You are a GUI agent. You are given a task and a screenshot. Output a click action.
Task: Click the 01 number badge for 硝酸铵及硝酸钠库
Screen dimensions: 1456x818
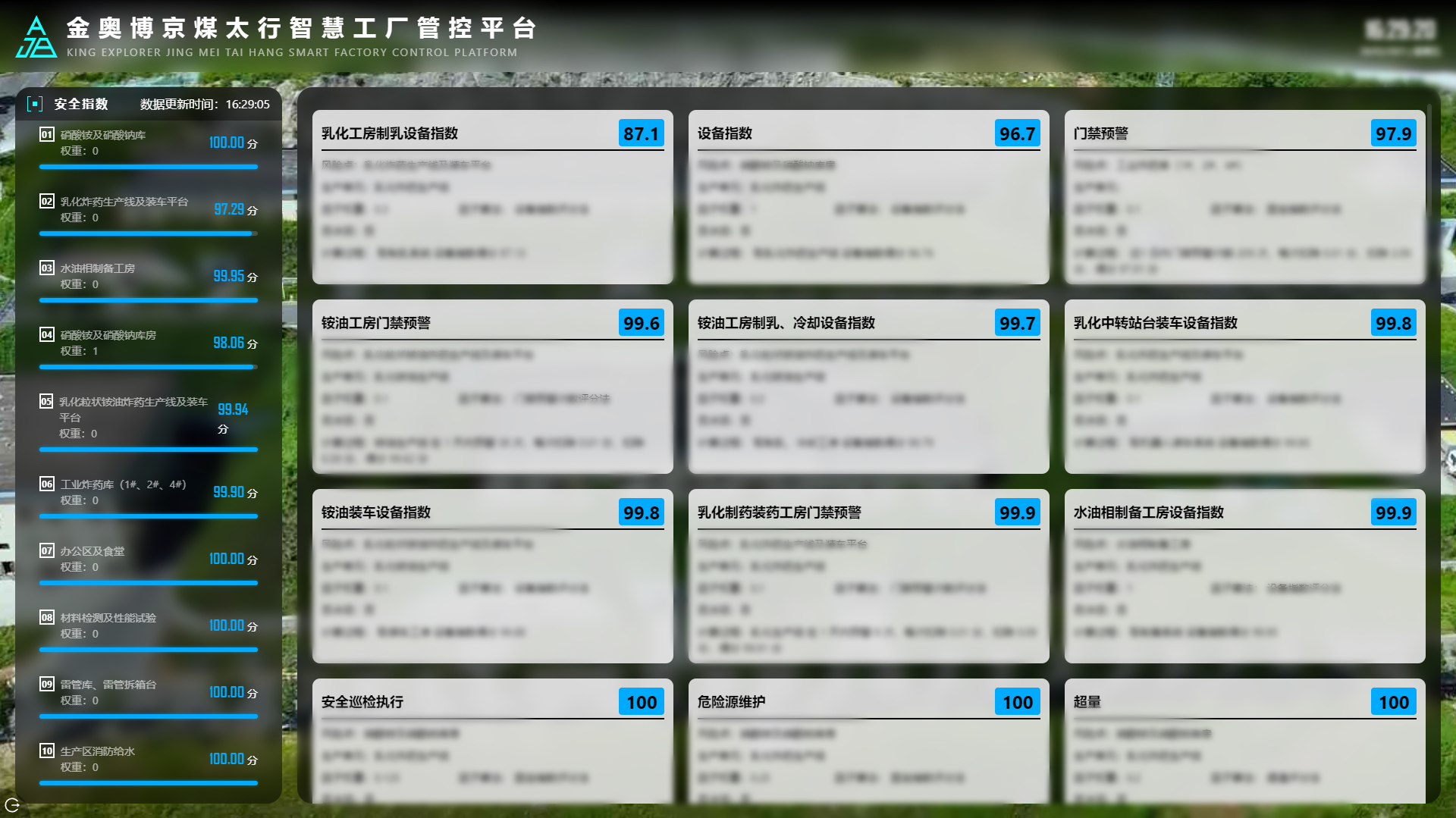[x=47, y=135]
